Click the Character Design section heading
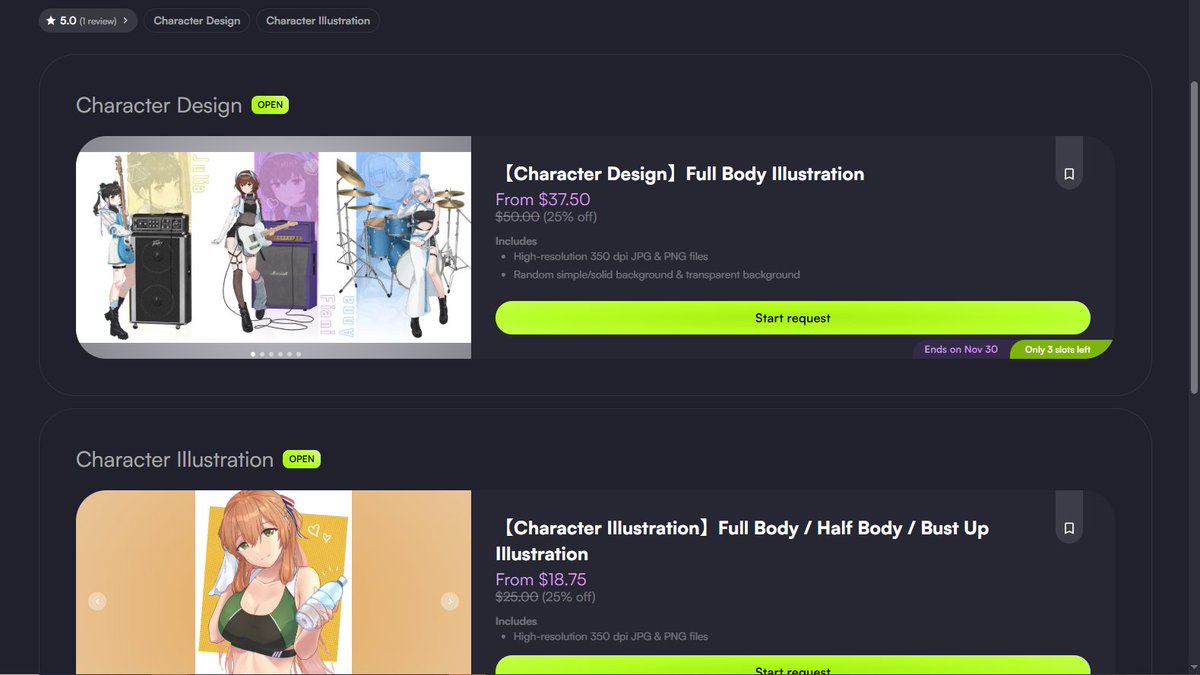 point(159,105)
